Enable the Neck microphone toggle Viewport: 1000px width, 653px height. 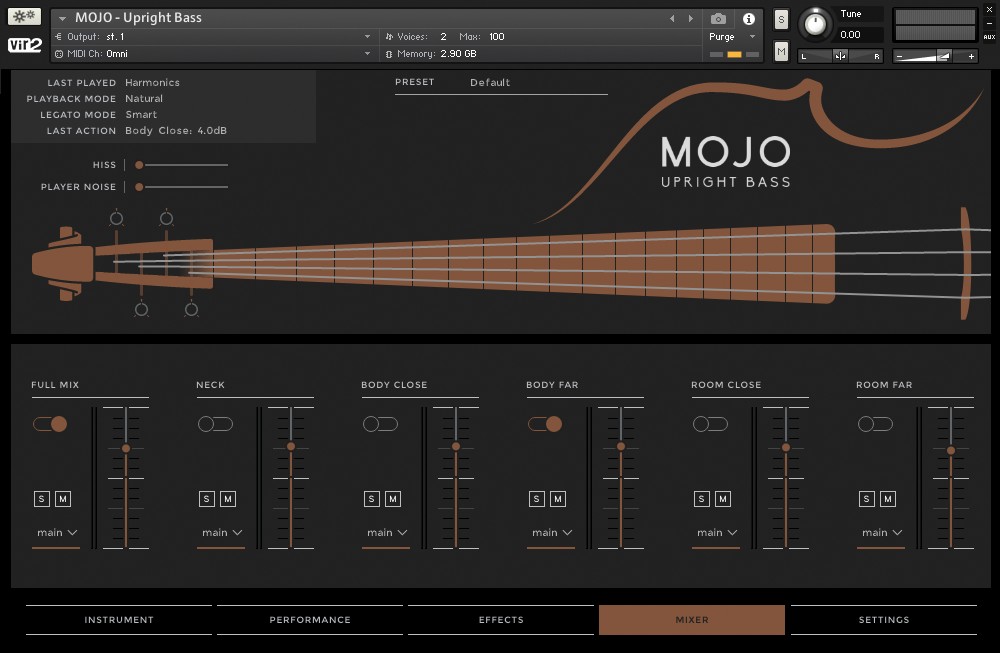[x=215, y=424]
